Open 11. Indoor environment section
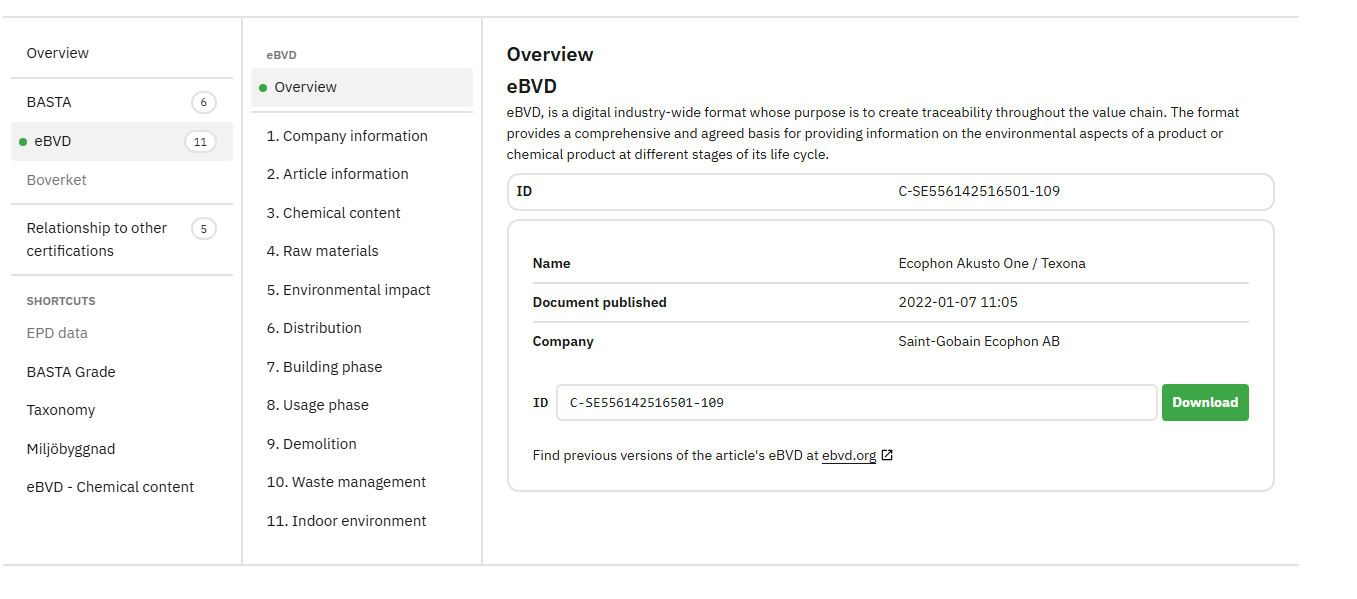This screenshot has height=599, width=1357. coord(346,521)
